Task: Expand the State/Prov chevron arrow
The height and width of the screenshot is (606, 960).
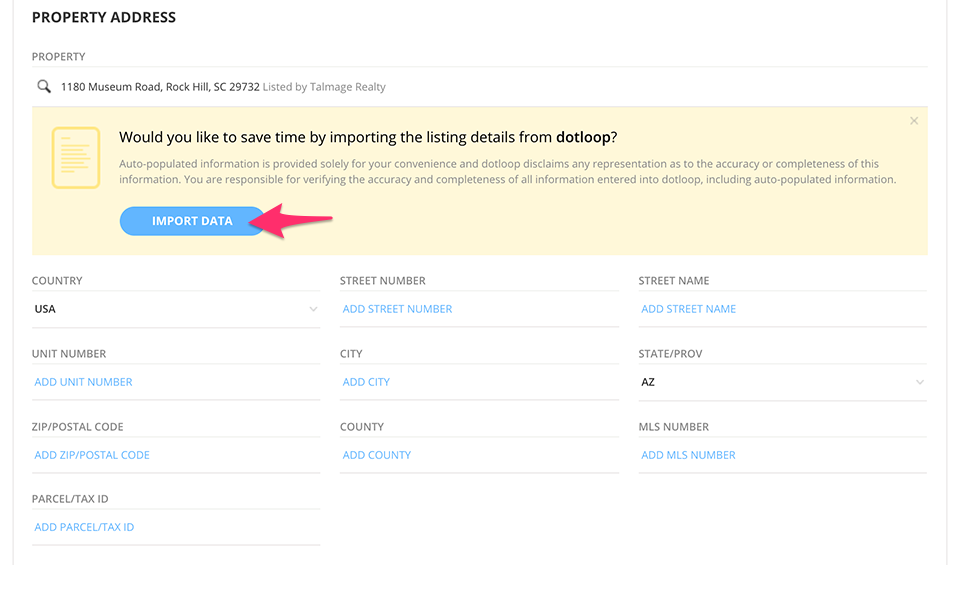Action: [919, 382]
